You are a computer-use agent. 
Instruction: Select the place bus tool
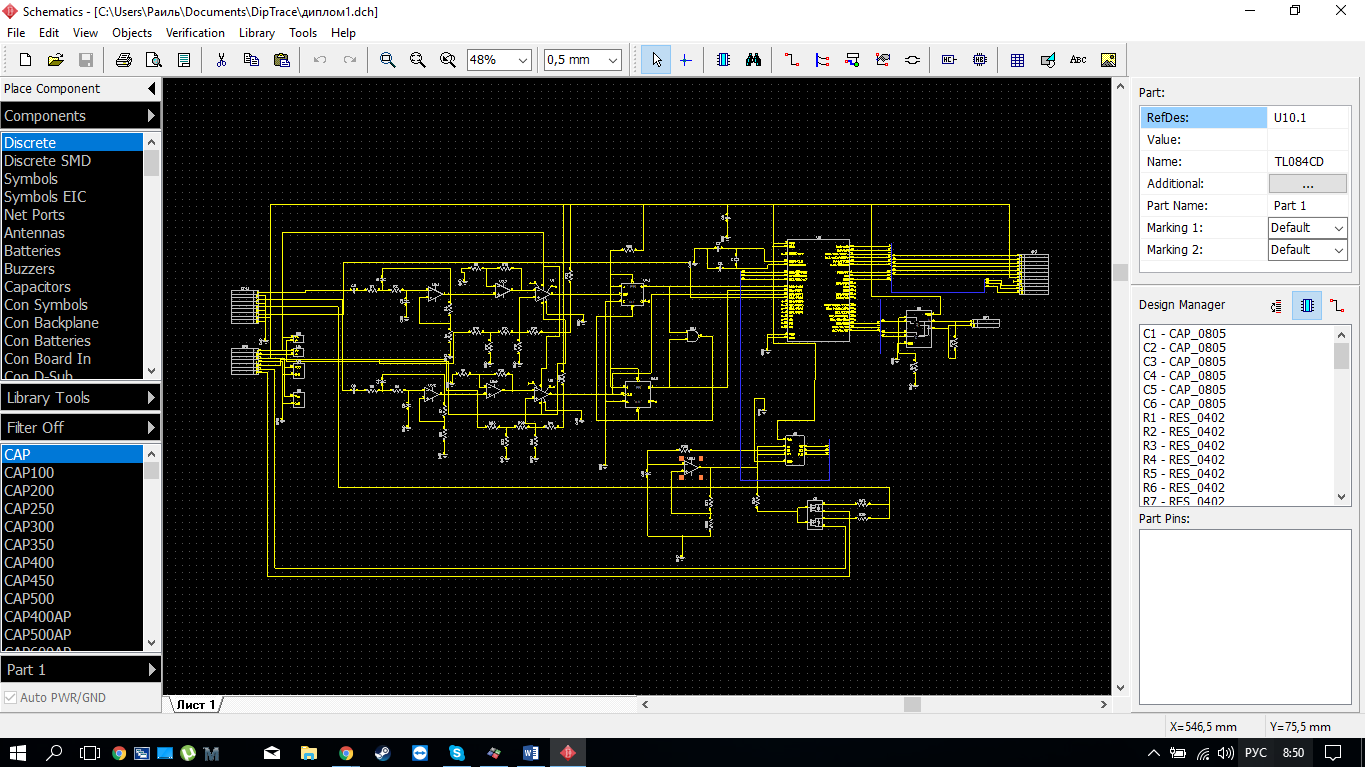pos(822,60)
